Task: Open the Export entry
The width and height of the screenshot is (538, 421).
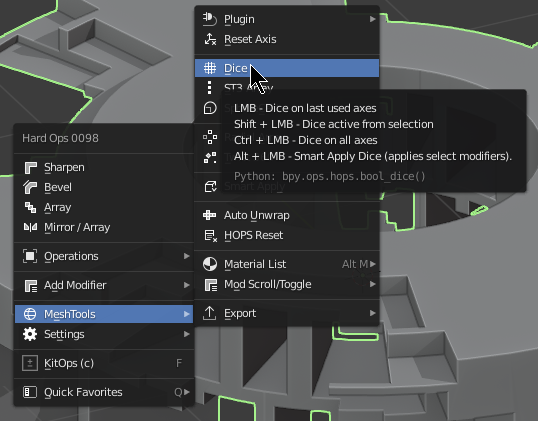Action: click(x=287, y=313)
